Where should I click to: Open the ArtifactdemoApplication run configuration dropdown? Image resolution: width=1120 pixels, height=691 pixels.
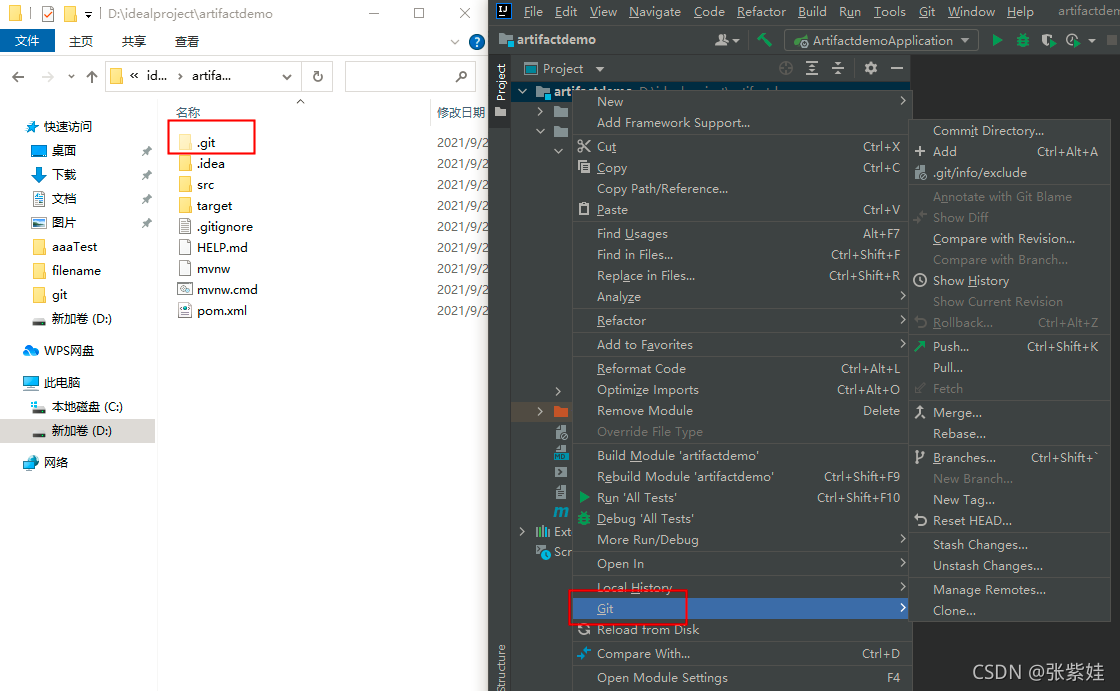coord(881,41)
